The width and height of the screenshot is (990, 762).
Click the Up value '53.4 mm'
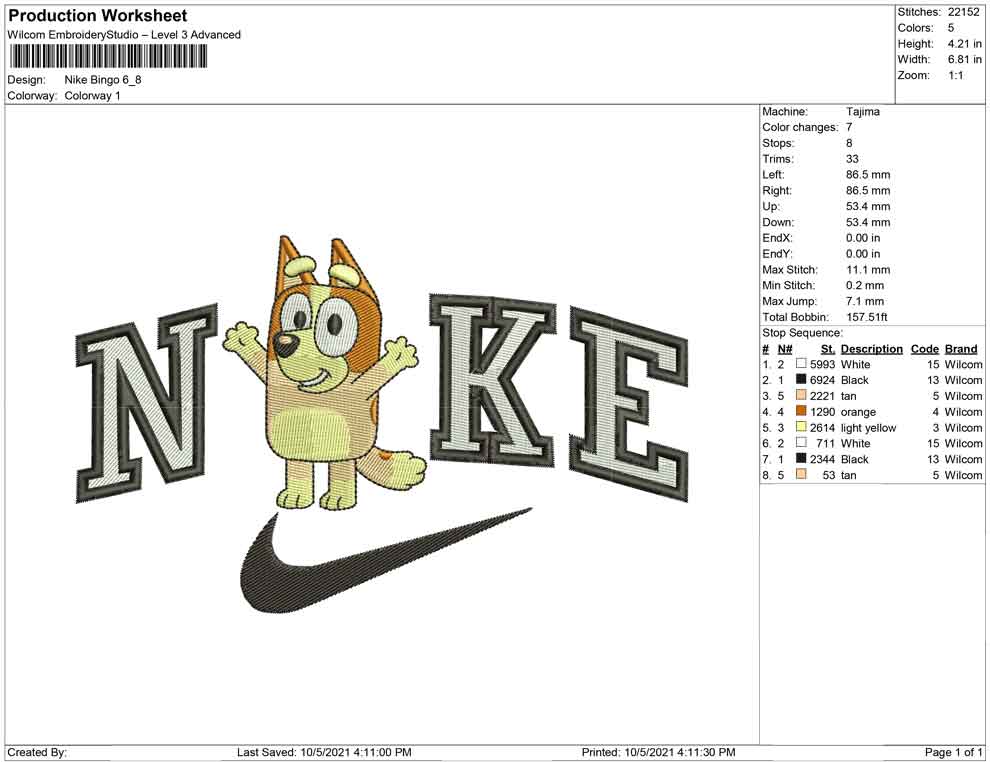pos(868,206)
